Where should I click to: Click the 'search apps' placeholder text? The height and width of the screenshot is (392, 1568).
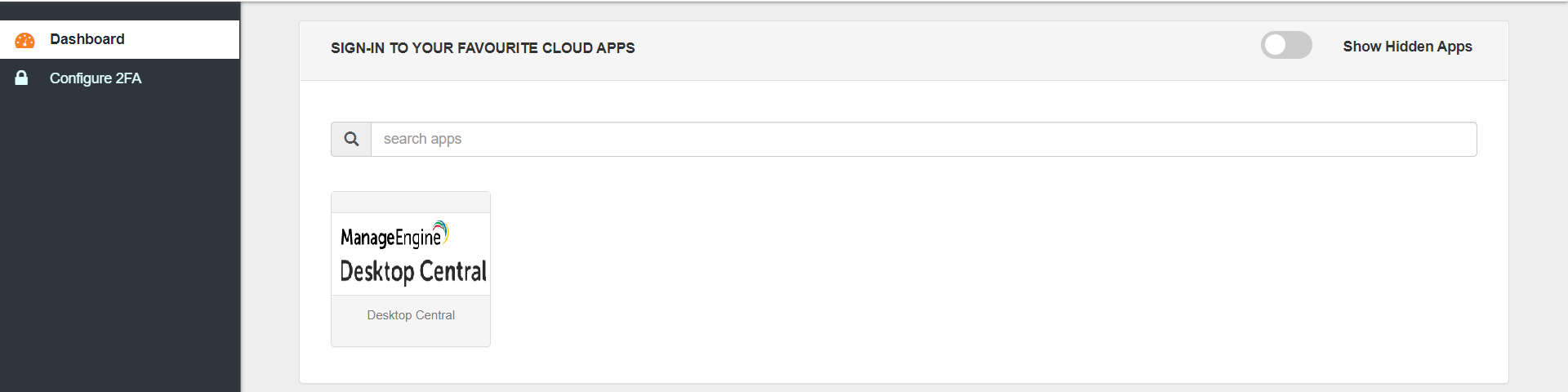pos(422,139)
